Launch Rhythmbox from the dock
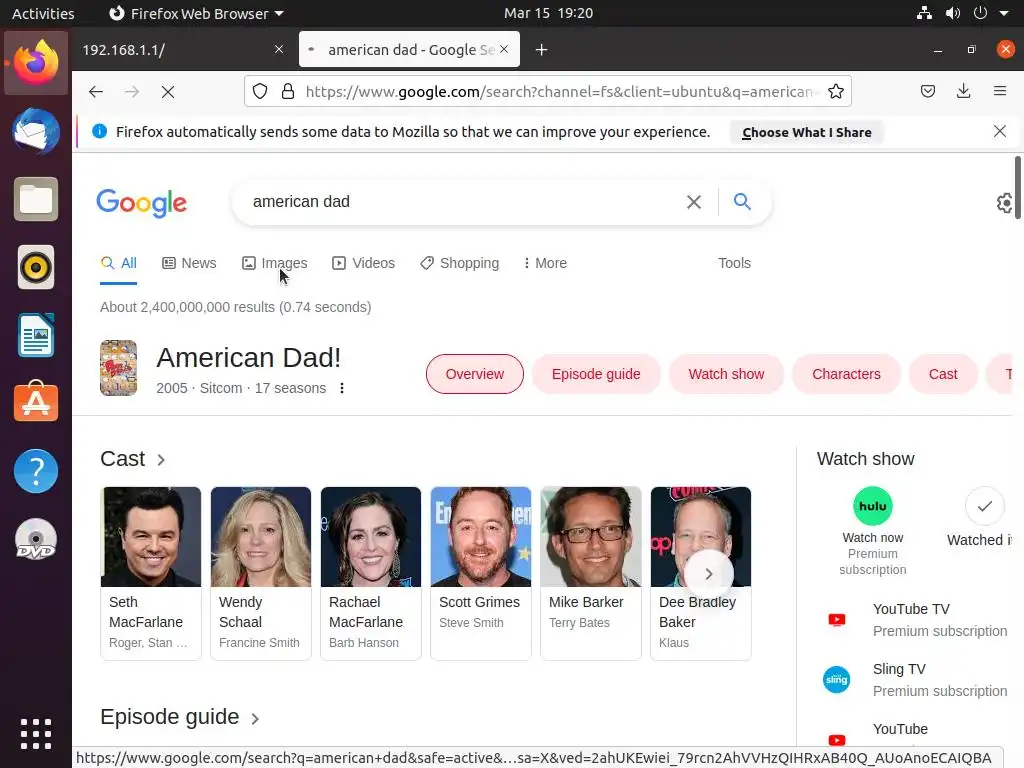 [36, 267]
